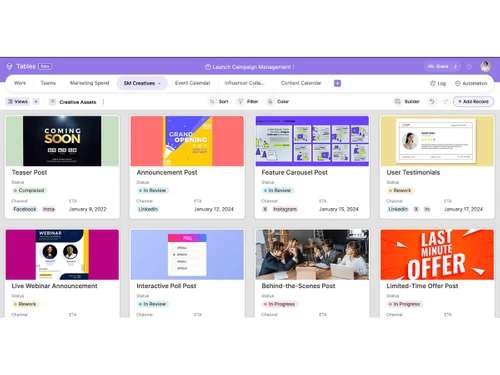Switch to the Content Calendar tab
Screen dimensions: 500x375
pyautogui.click(x=301, y=83)
